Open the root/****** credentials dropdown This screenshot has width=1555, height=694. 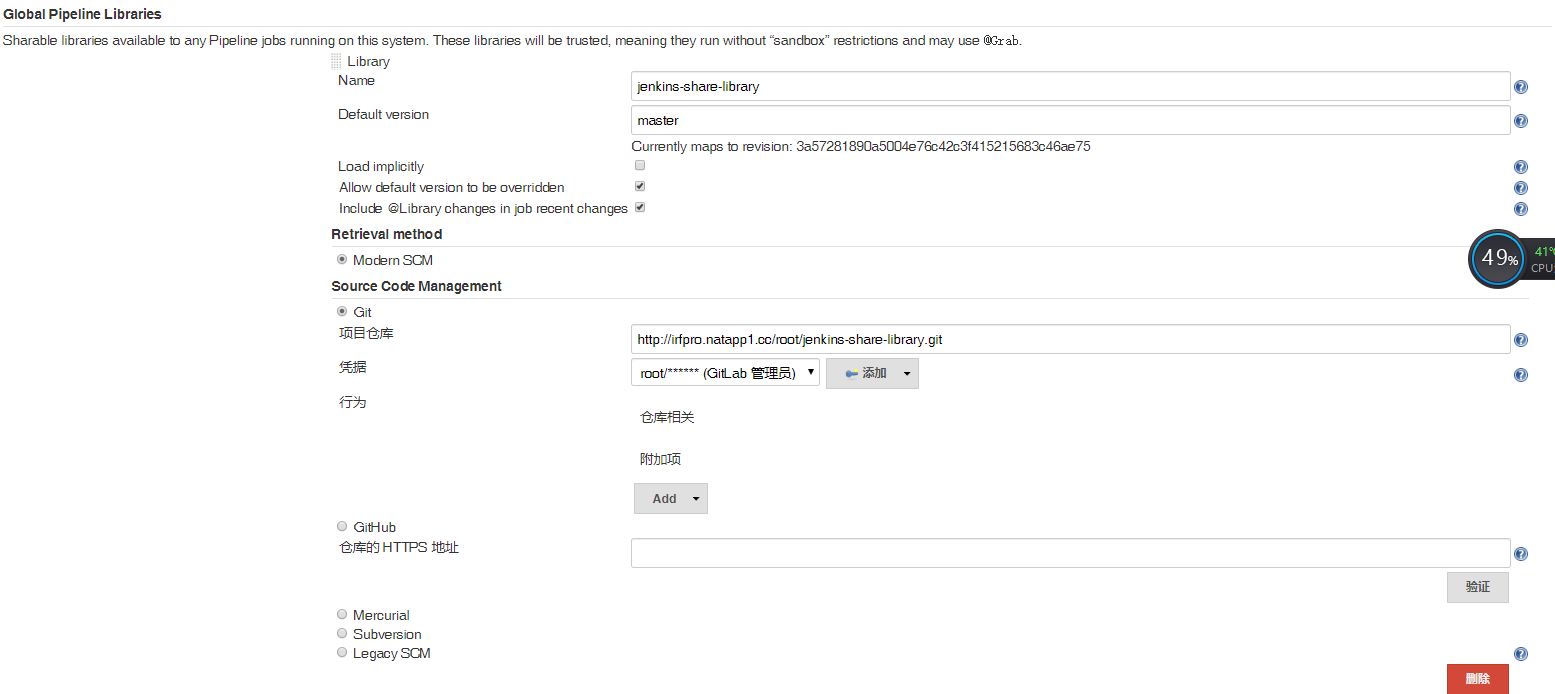pyautogui.click(x=726, y=373)
